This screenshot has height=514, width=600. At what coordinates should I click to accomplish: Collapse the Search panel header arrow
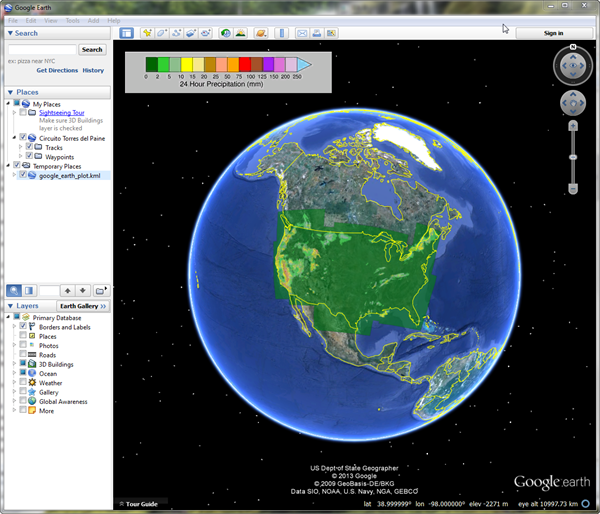coord(9,33)
